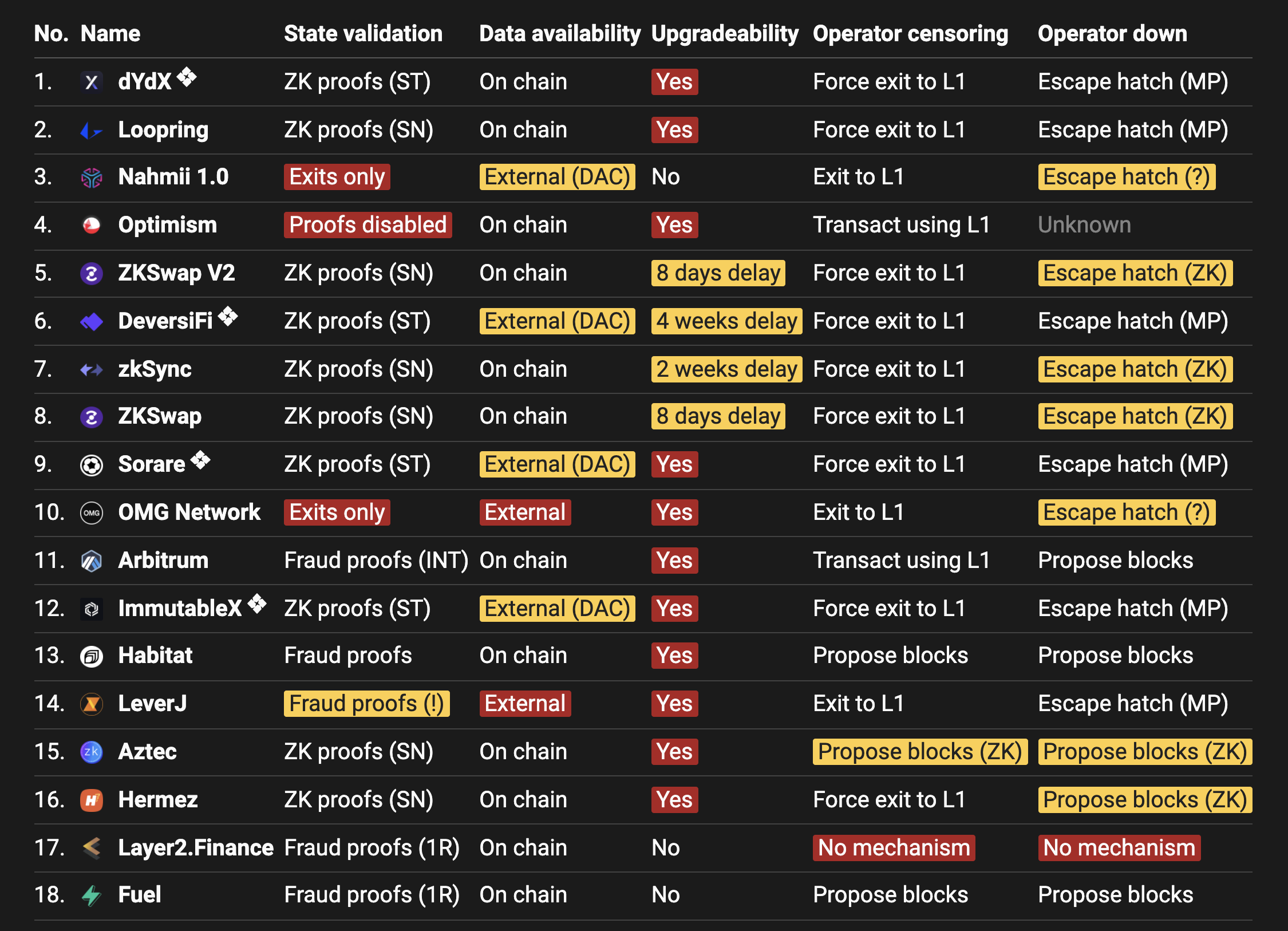Click 'No mechanism' under Operator censoring for Layer2.Finance
Viewport: 1288px width, 931px height.
point(894,848)
